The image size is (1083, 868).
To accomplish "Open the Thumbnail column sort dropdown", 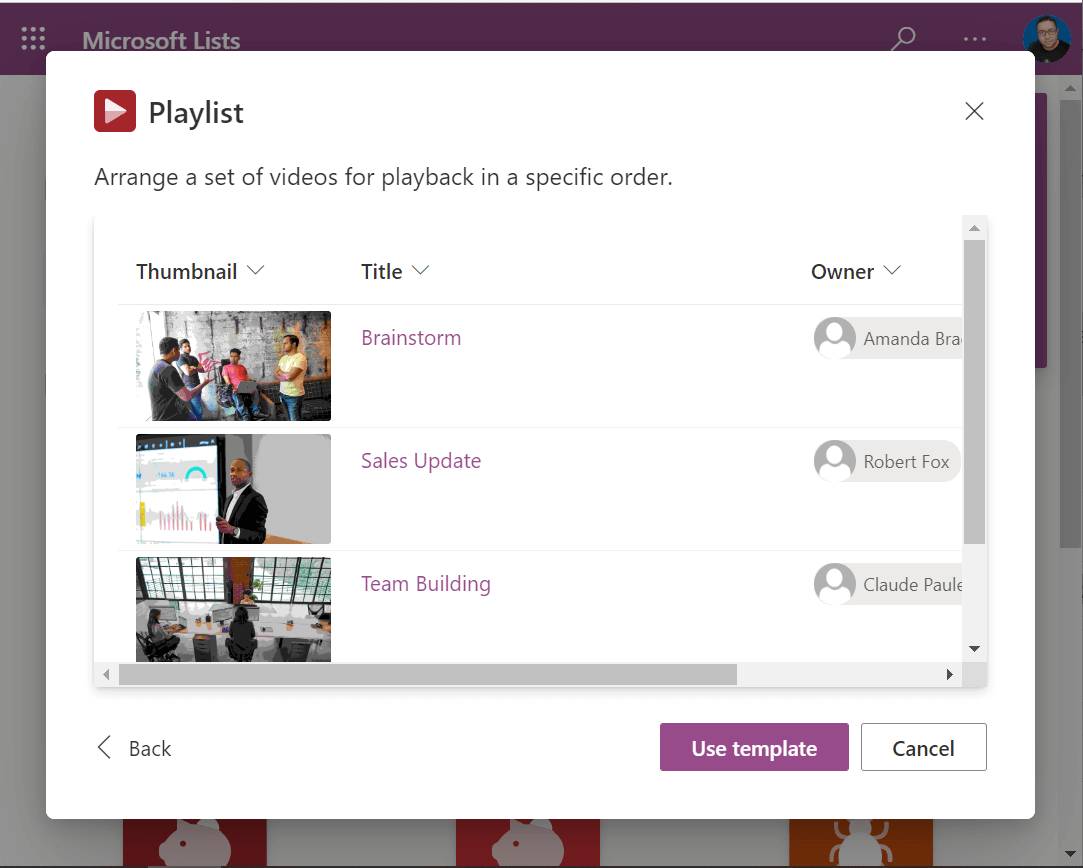I will point(256,270).
